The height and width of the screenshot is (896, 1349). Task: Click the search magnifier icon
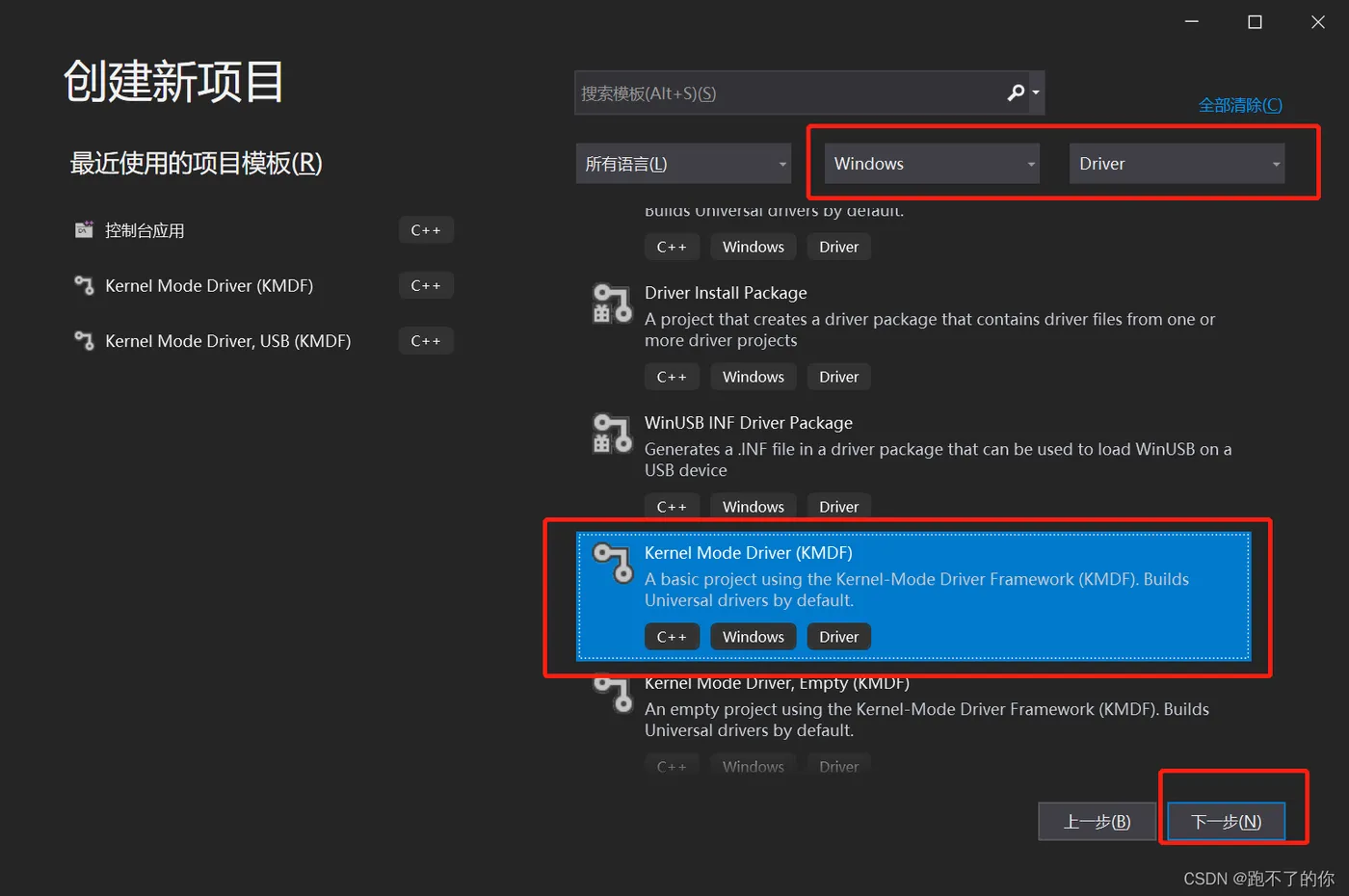click(1016, 92)
